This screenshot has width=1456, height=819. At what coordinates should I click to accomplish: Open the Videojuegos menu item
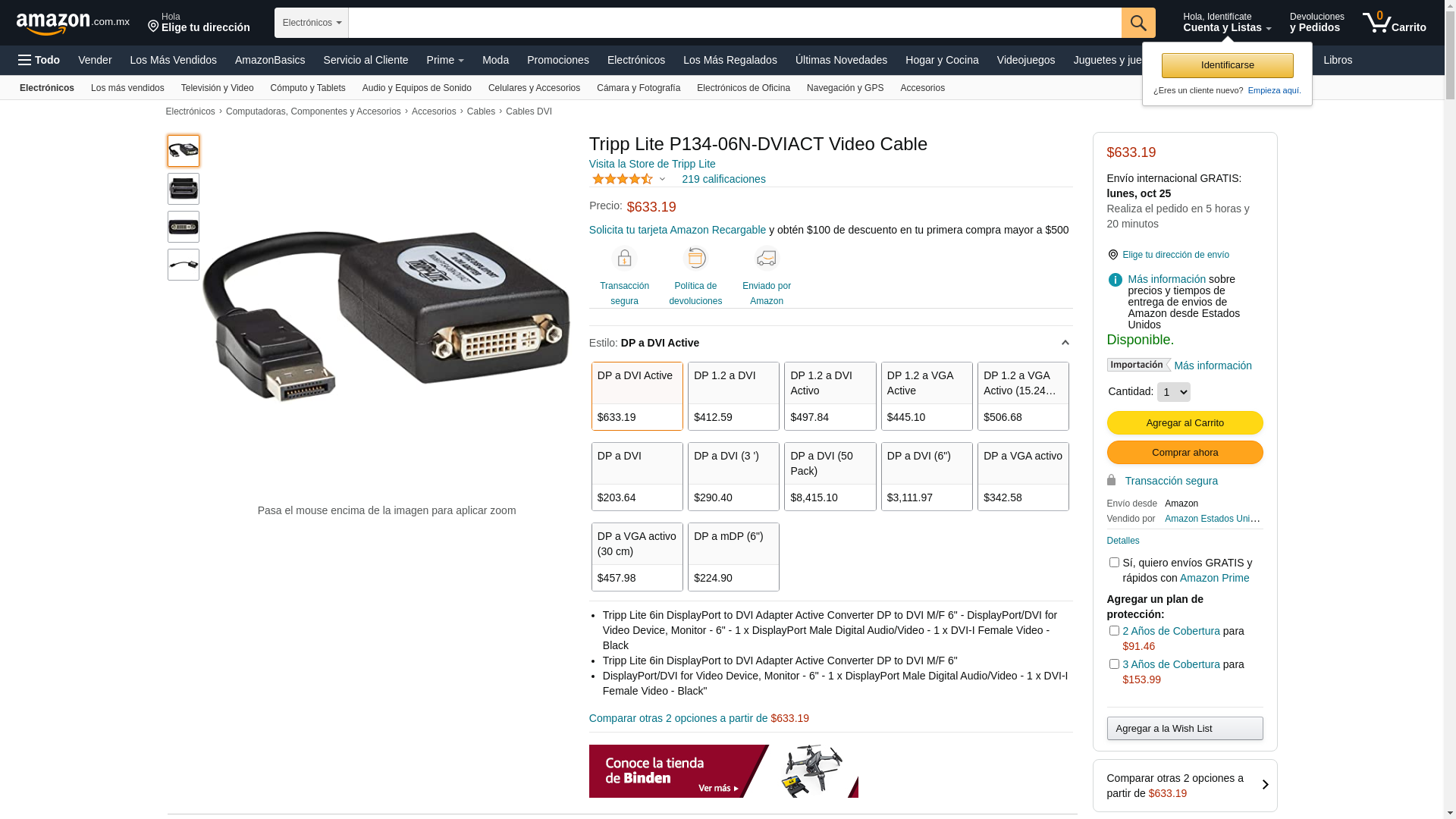(x=1025, y=60)
